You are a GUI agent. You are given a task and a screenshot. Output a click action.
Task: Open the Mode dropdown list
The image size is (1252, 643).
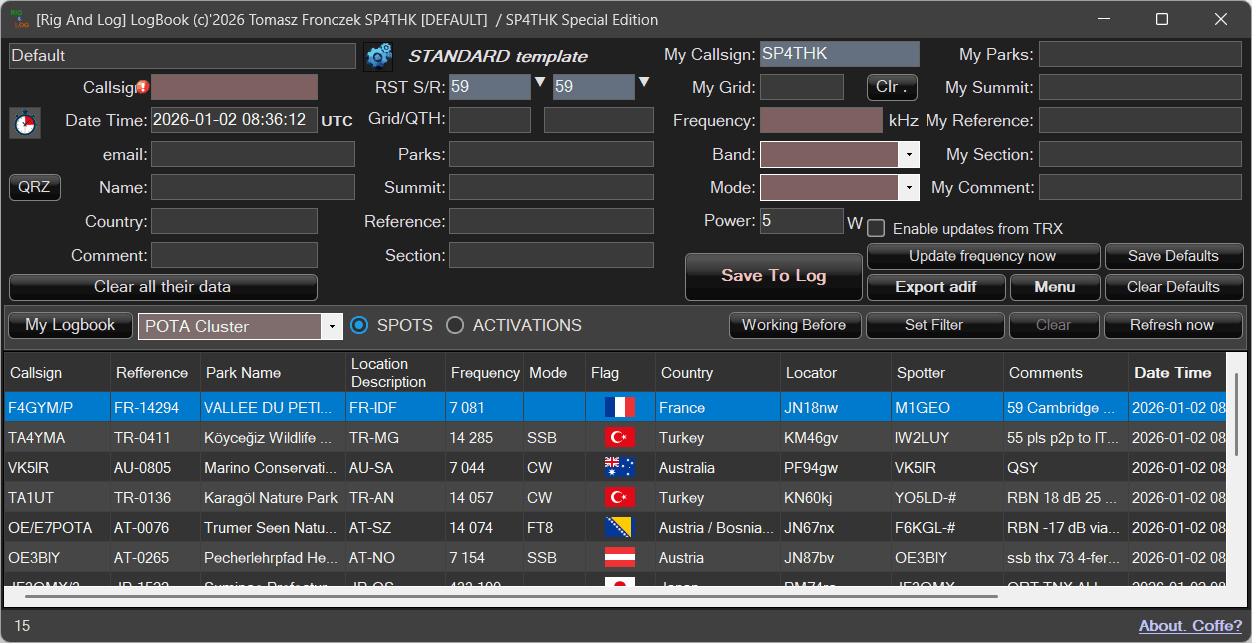pos(908,188)
